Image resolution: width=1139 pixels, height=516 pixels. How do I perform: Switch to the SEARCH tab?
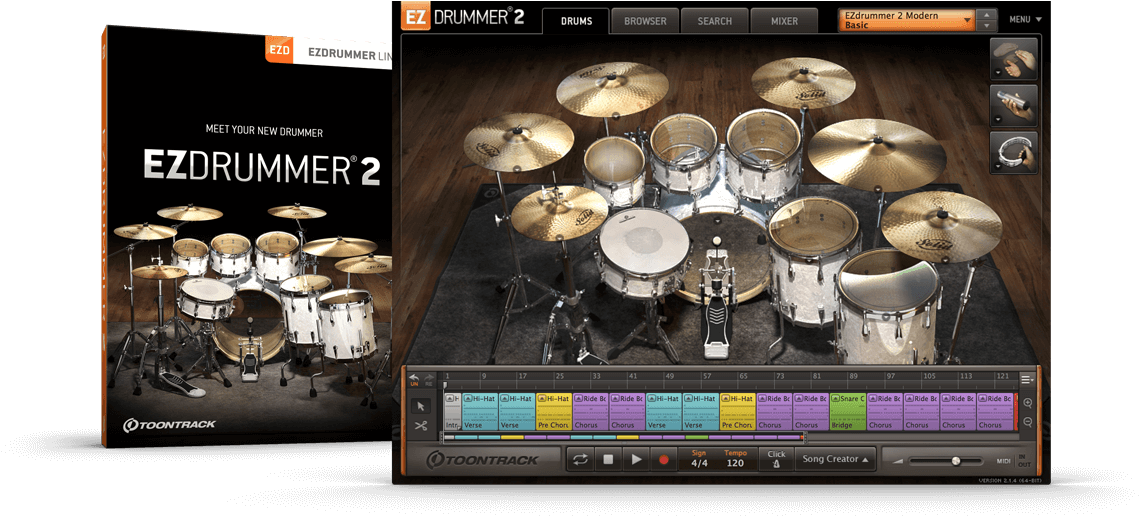tap(714, 21)
